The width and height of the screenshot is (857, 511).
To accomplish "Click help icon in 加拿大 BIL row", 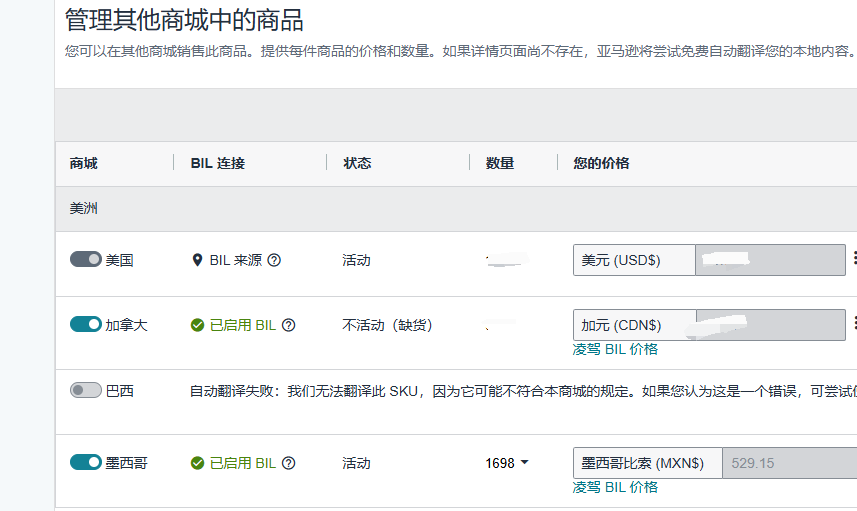I will tap(289, 325).
